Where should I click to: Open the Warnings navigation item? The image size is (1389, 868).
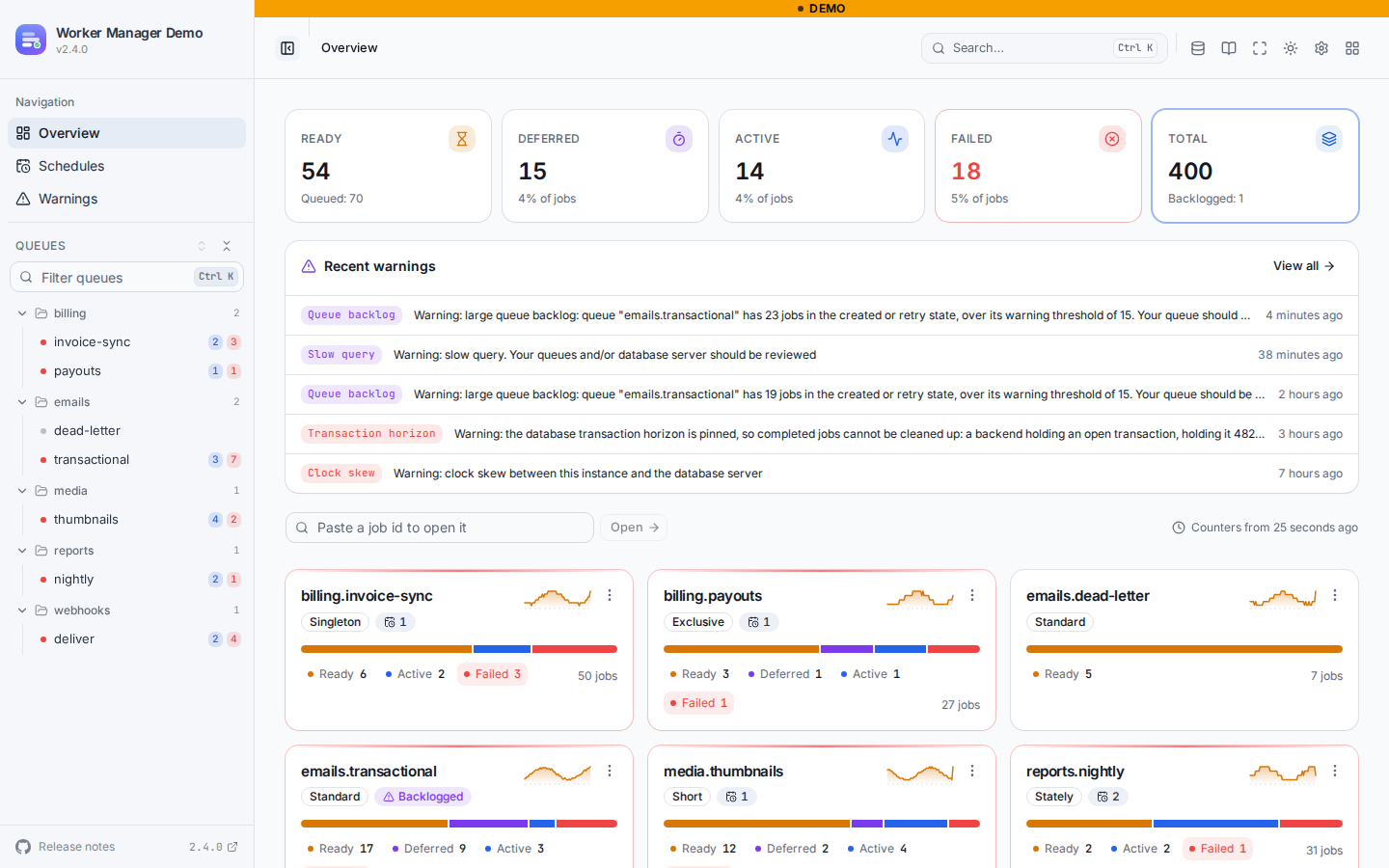coord(126,199)
